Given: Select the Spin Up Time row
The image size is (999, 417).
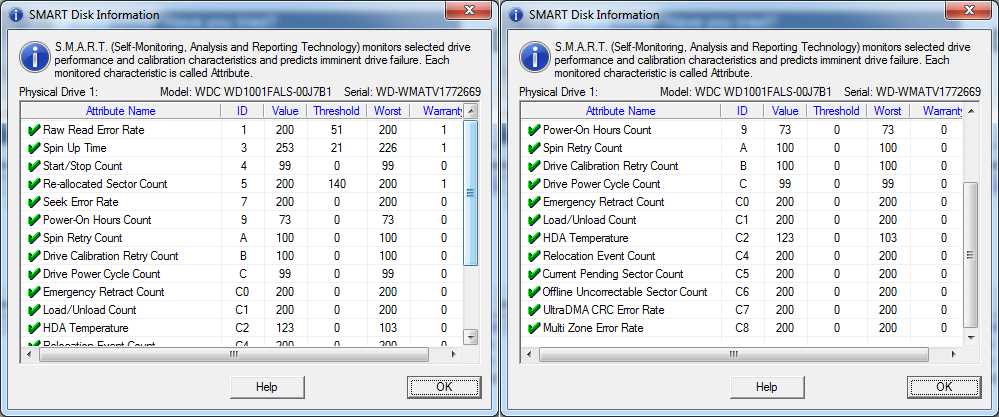Looking at the screenshot, I should click(x=243, y=148).
